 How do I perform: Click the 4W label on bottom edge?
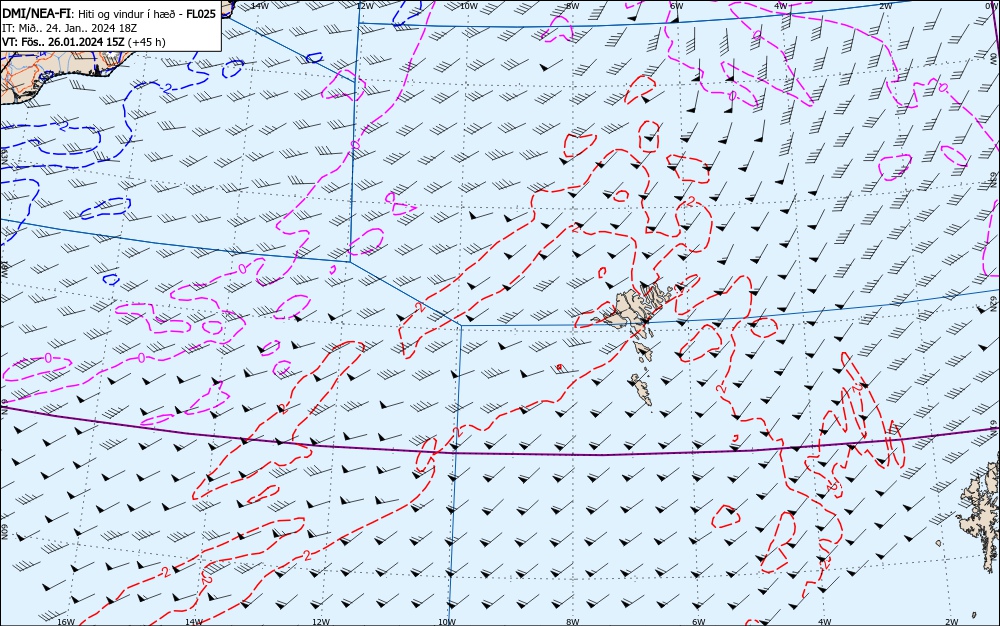tap(825, 622)
